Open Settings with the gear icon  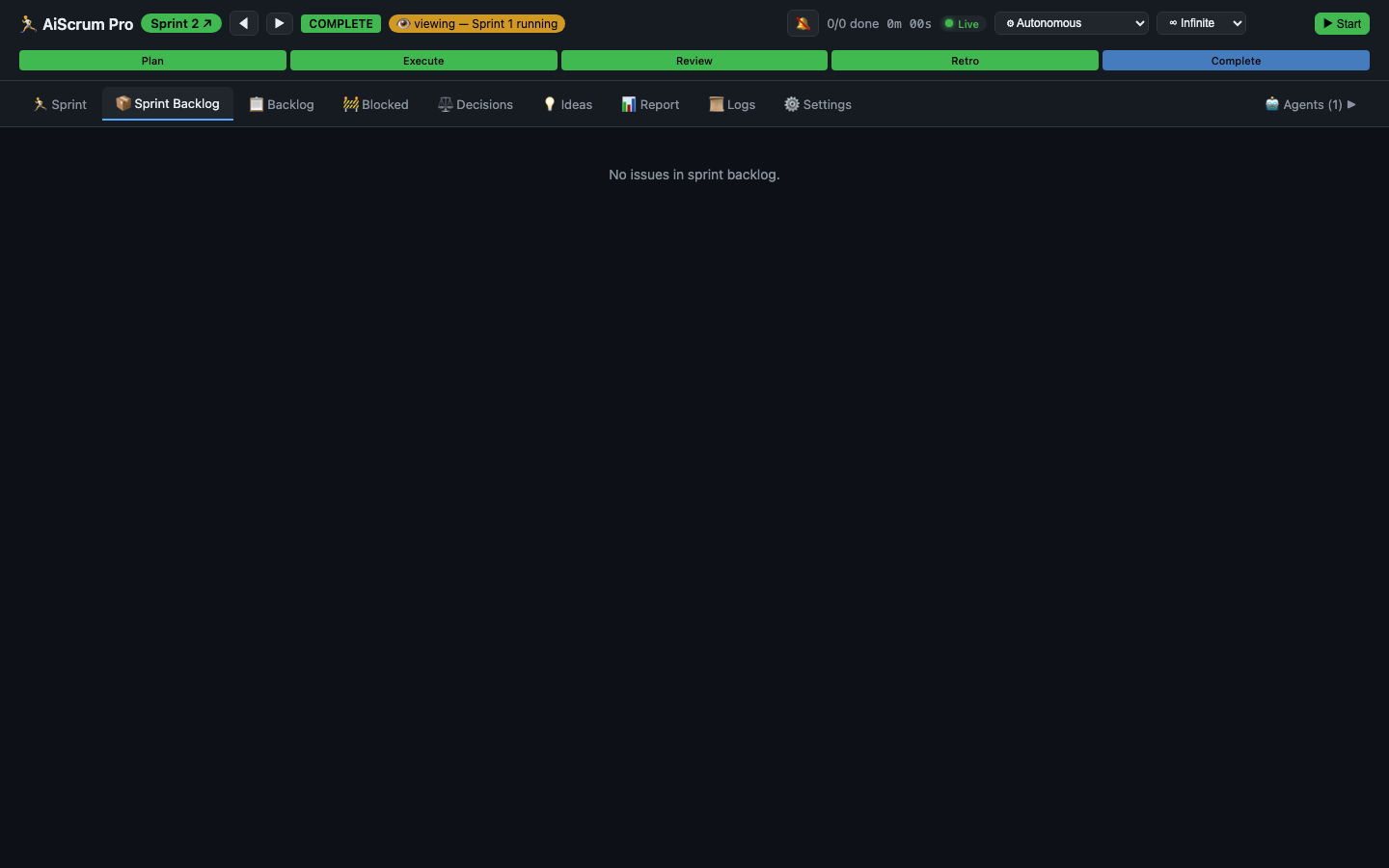[818, 104]
